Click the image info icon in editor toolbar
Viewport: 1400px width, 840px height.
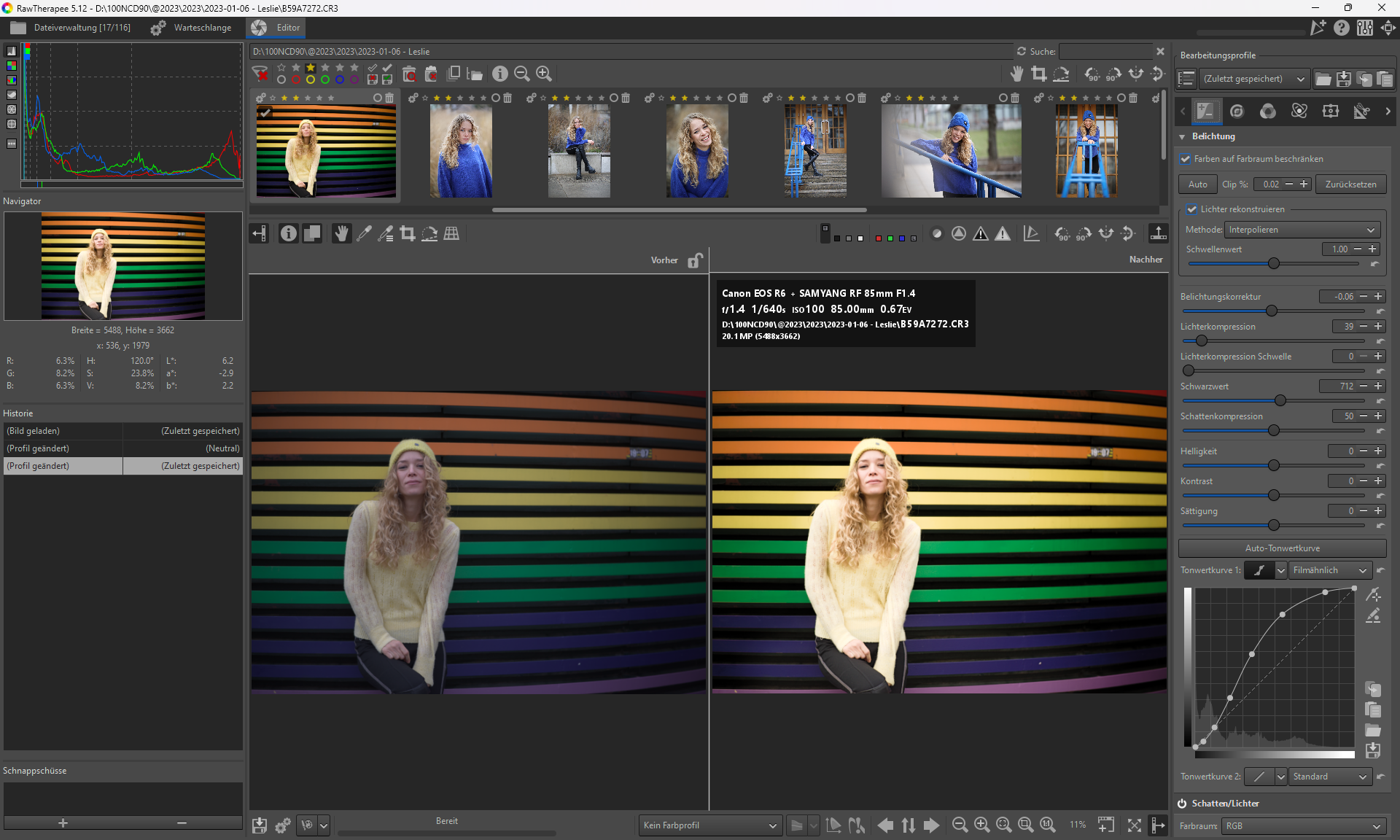[x=289, y=233]
